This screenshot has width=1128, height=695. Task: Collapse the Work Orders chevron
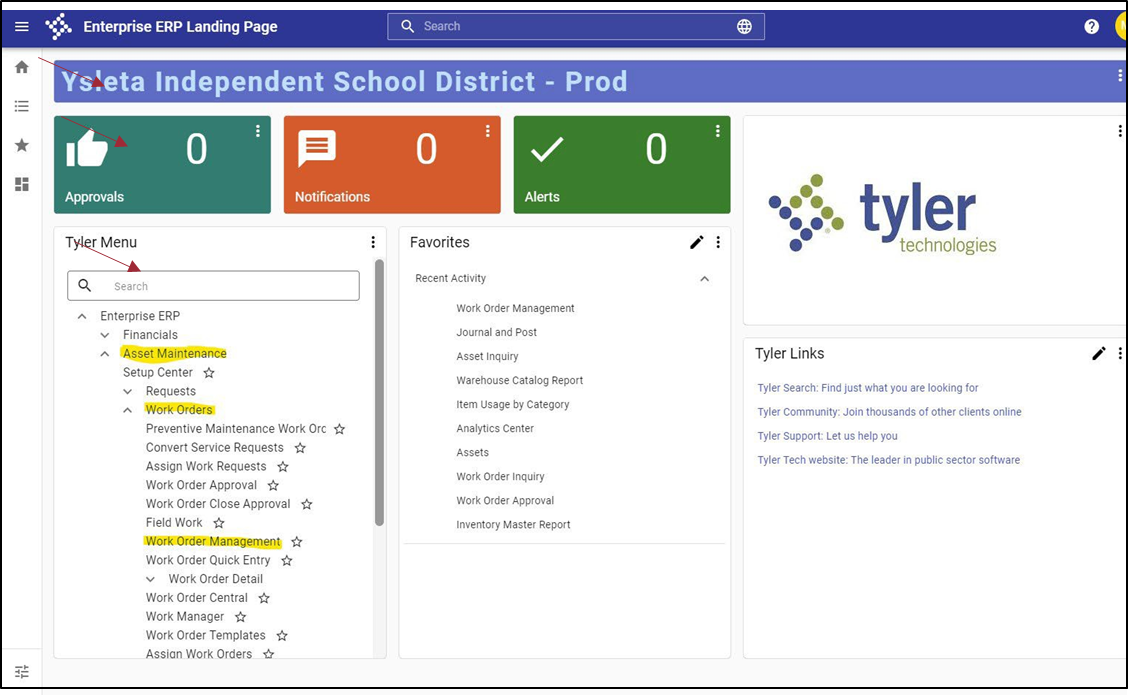pyautogui.click(x=127, y=410)
